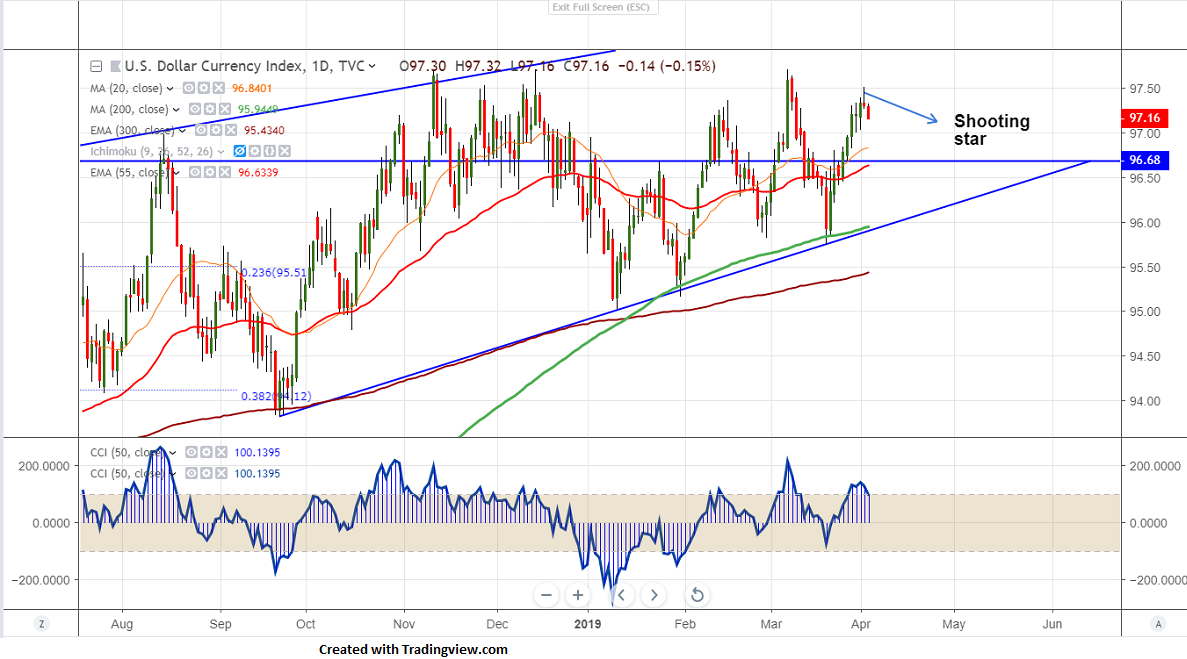
Task: Click the MA 200 value 95.9449
Action: [258, 110]
